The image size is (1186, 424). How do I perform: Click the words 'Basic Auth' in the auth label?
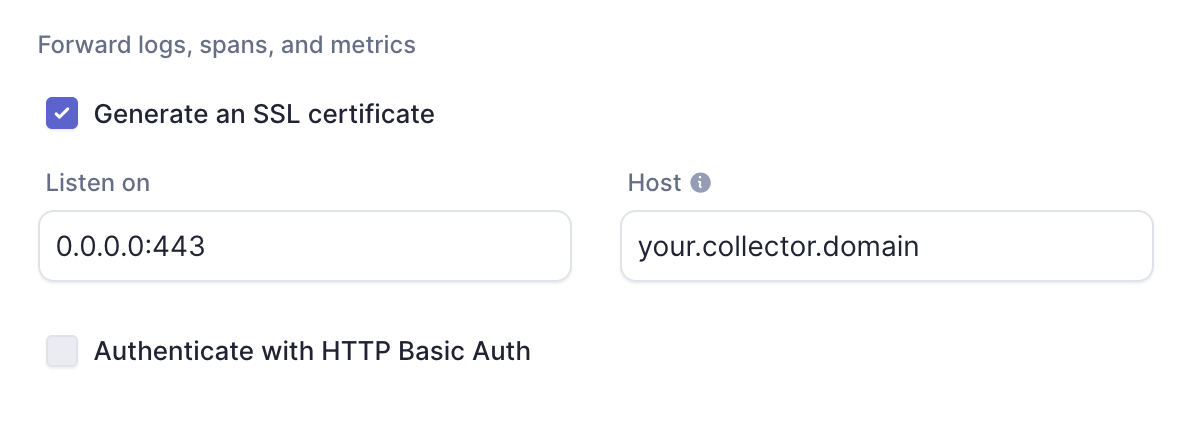tap(465, 351)
